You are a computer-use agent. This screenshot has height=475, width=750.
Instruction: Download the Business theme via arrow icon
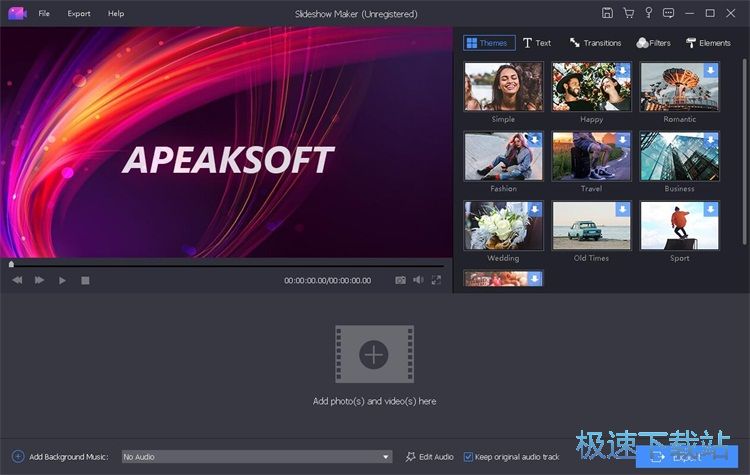tap(711, 140)
